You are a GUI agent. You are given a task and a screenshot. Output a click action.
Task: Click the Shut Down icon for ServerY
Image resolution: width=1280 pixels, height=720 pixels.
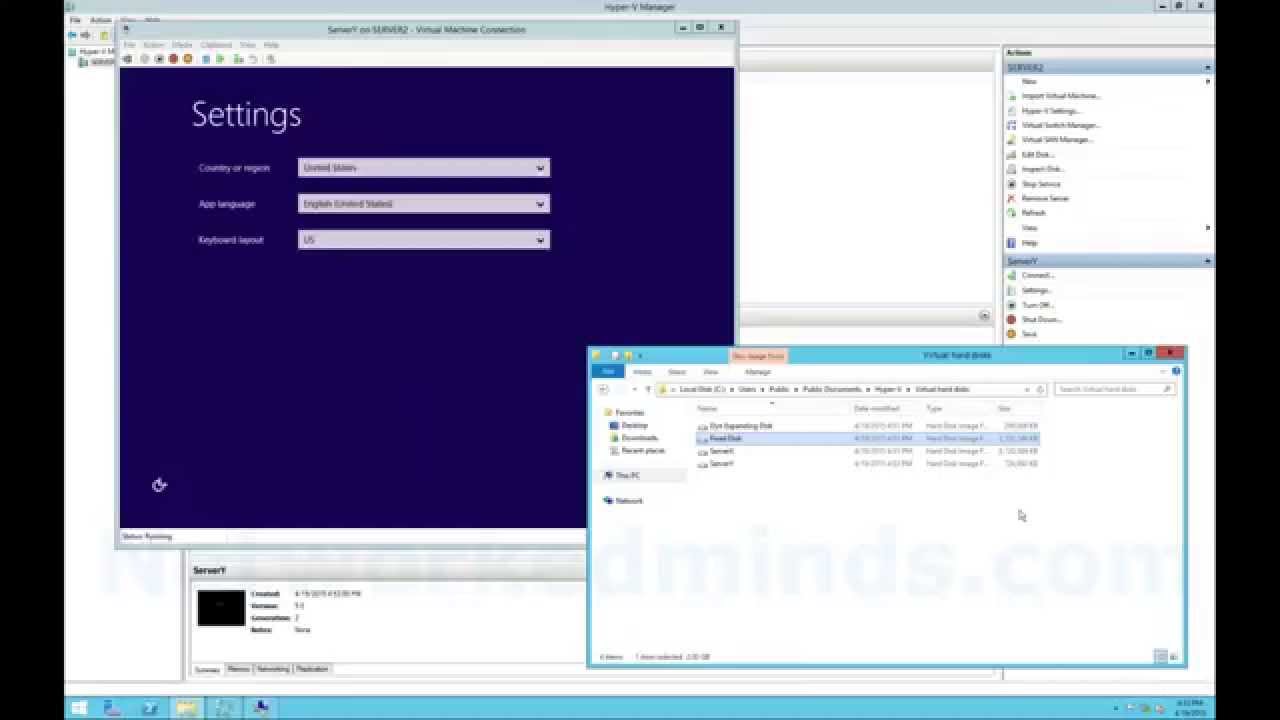coord(1012,319)
